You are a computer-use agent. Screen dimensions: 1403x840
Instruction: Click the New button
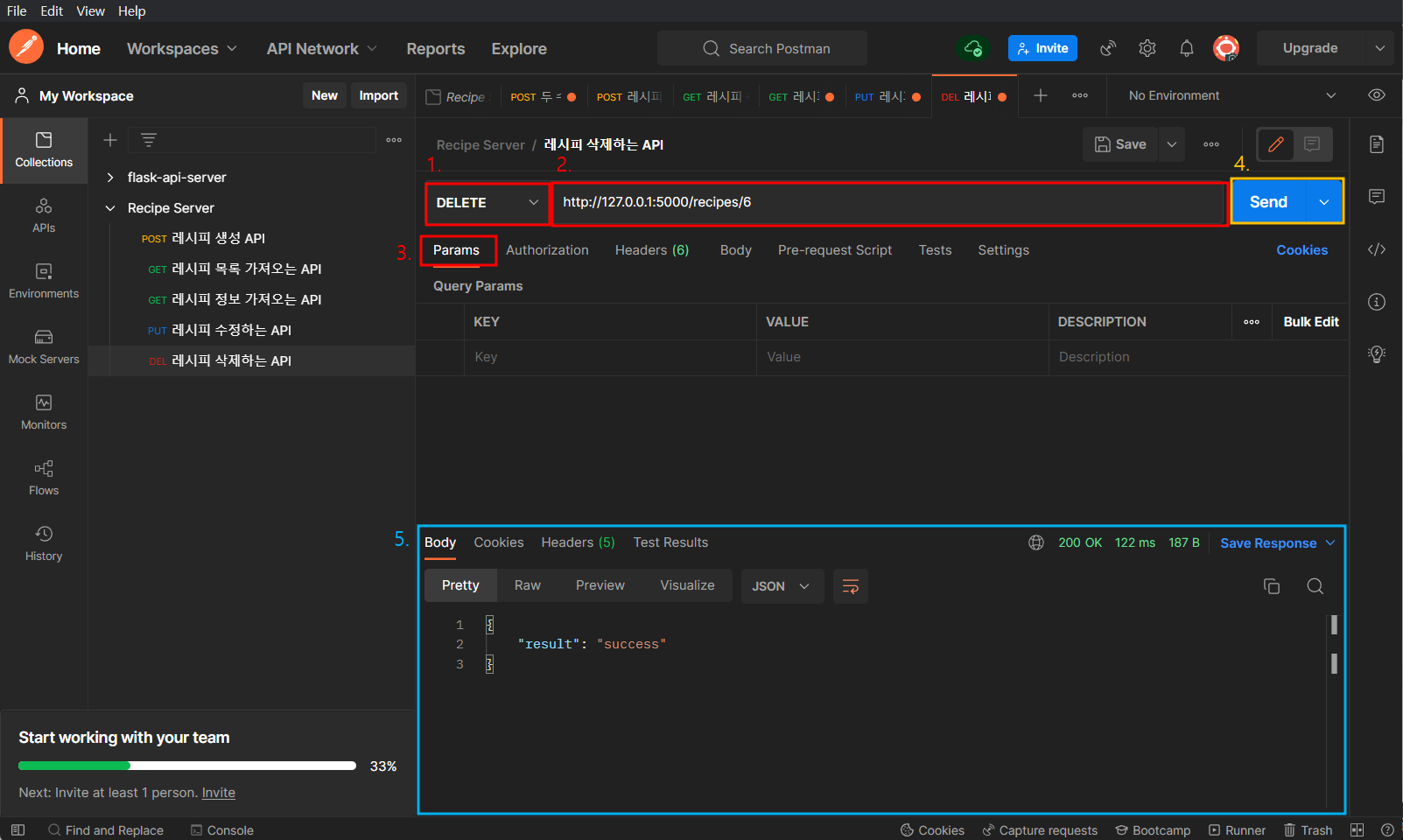(x=325, y=95)
